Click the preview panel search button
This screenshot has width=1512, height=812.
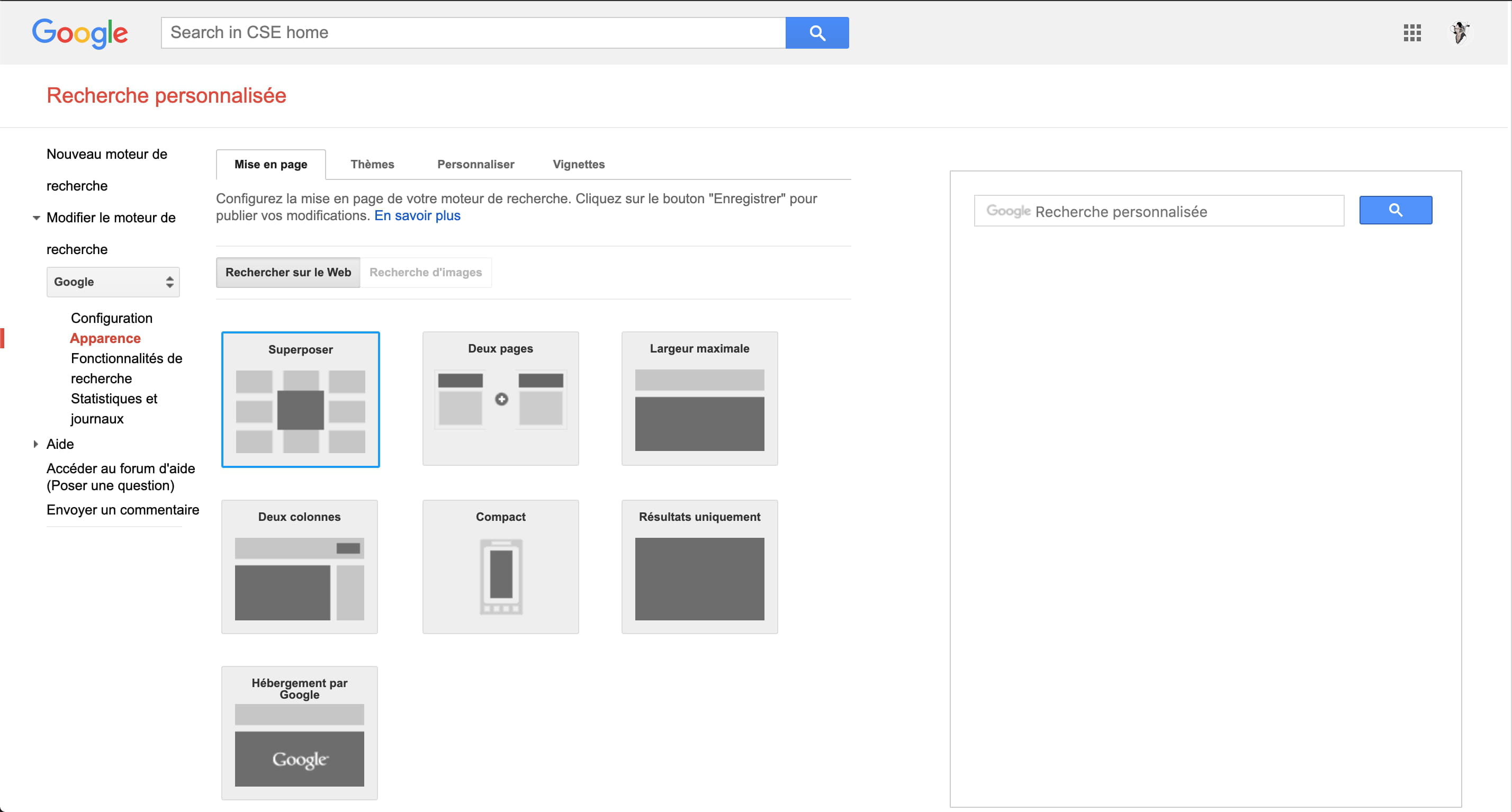pos(1395,210)
